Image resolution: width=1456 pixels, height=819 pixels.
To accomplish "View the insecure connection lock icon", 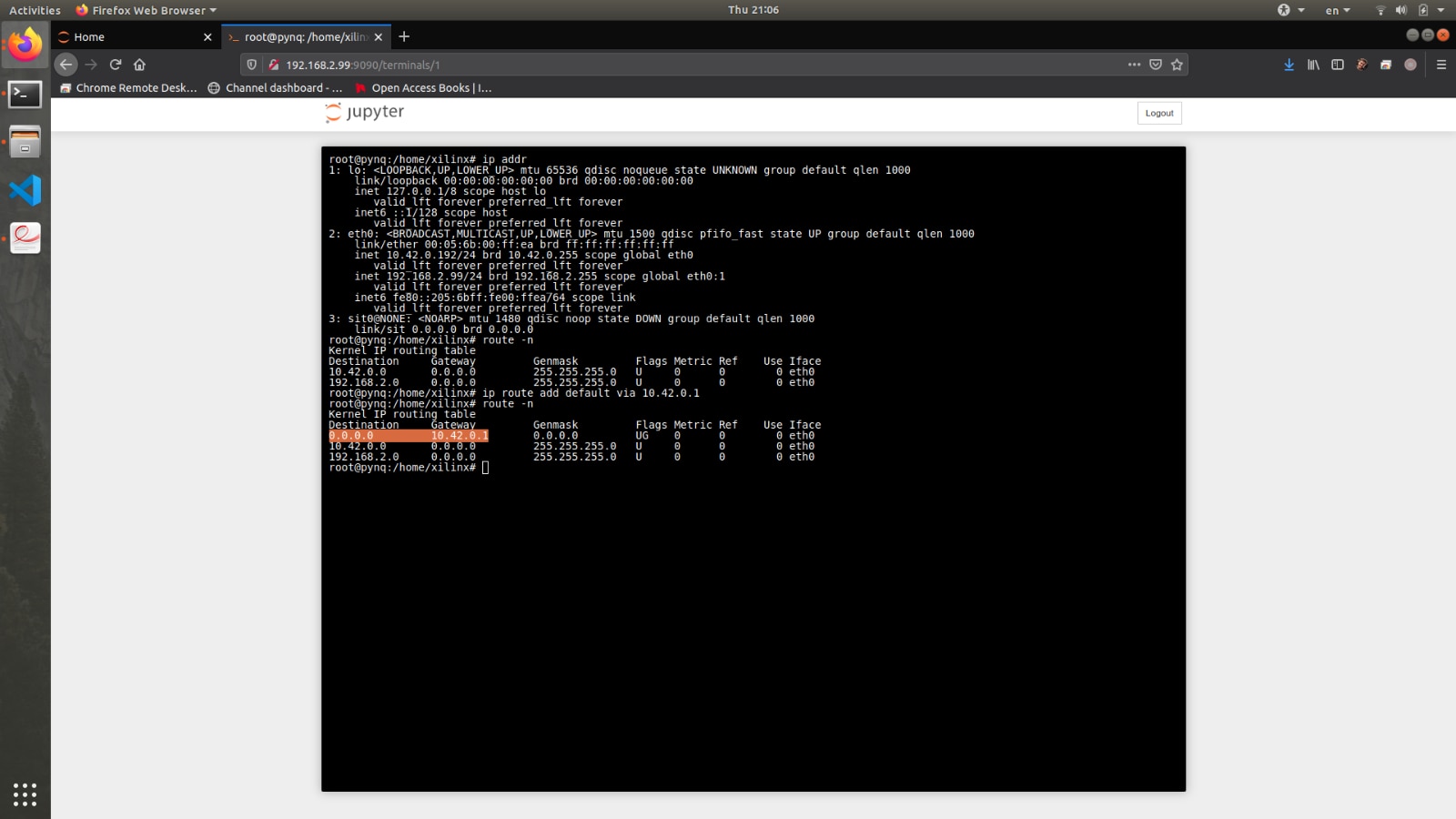I will coord(273,65).
